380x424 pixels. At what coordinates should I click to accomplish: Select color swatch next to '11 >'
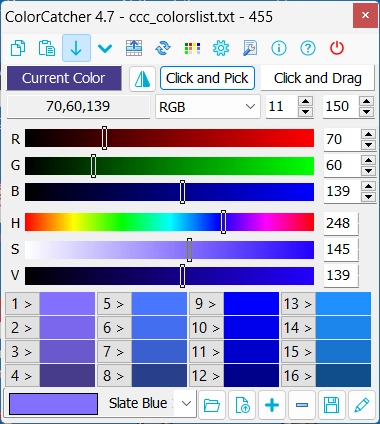coord(251,352)
